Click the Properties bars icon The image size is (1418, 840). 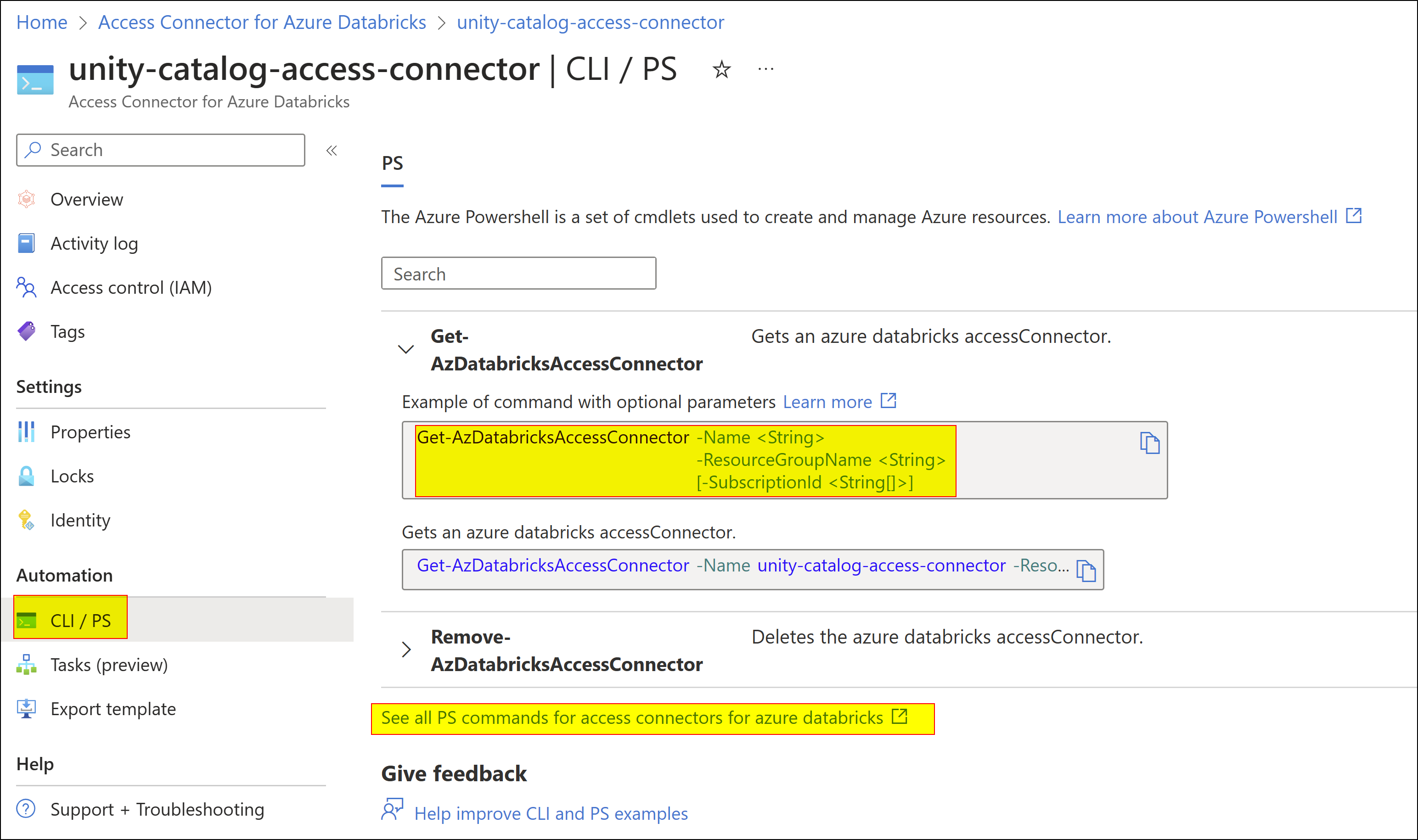tap(26, 432)
